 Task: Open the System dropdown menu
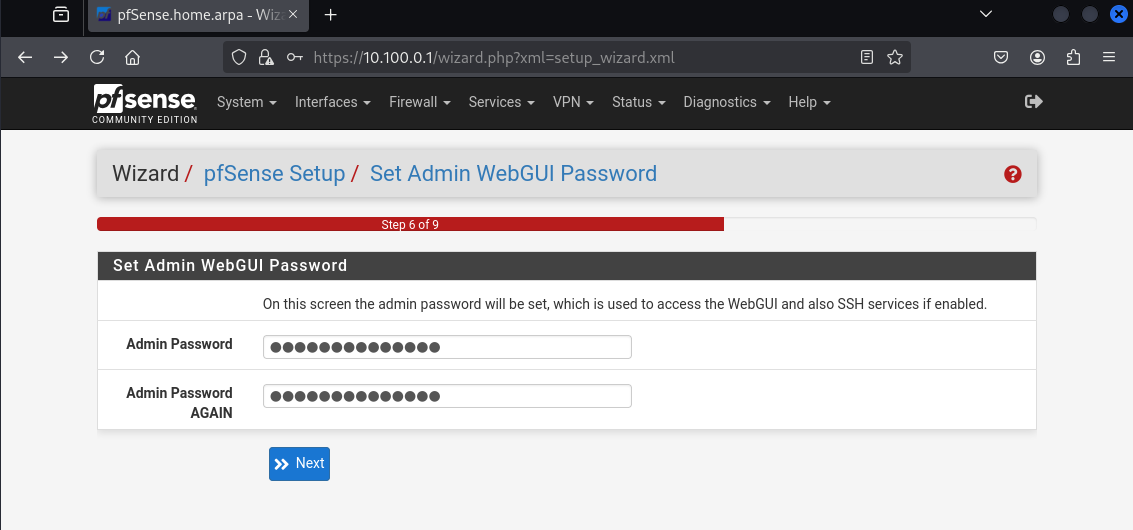pyautogui.click(x=247, y=102)
